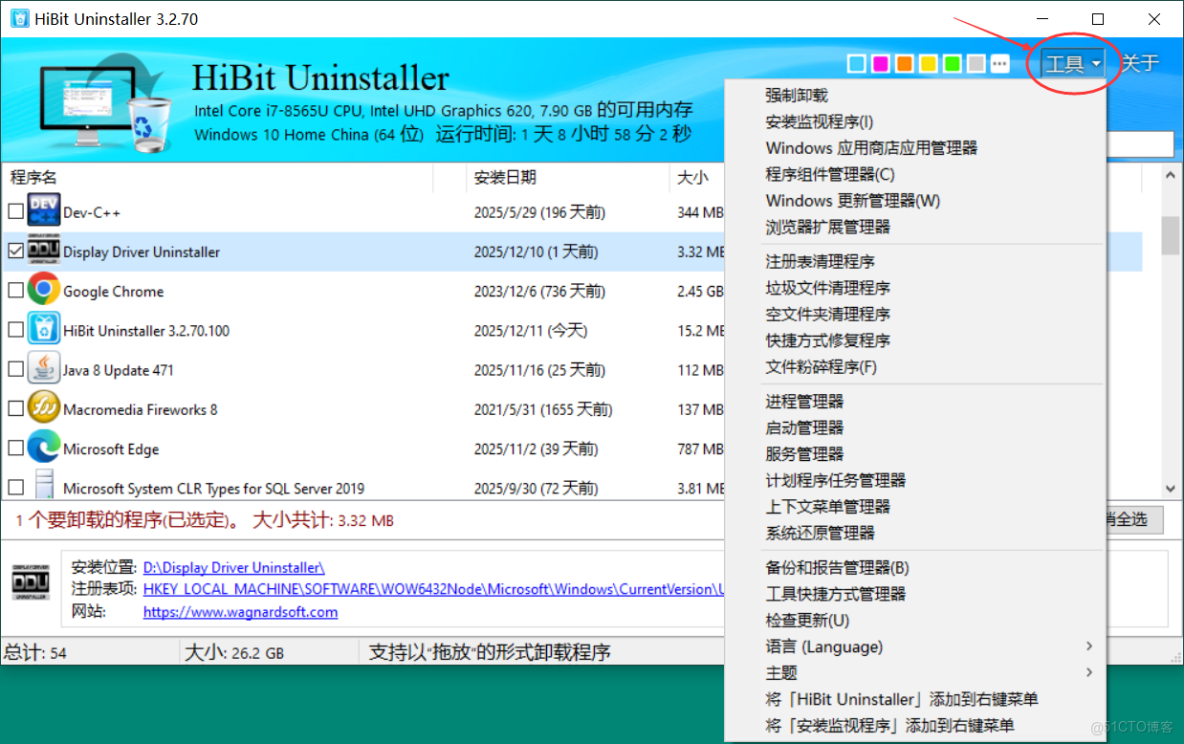This screenshot has height=744, width=1184.
Task: Click the 消全选 button
Action: pos(1135,519)
